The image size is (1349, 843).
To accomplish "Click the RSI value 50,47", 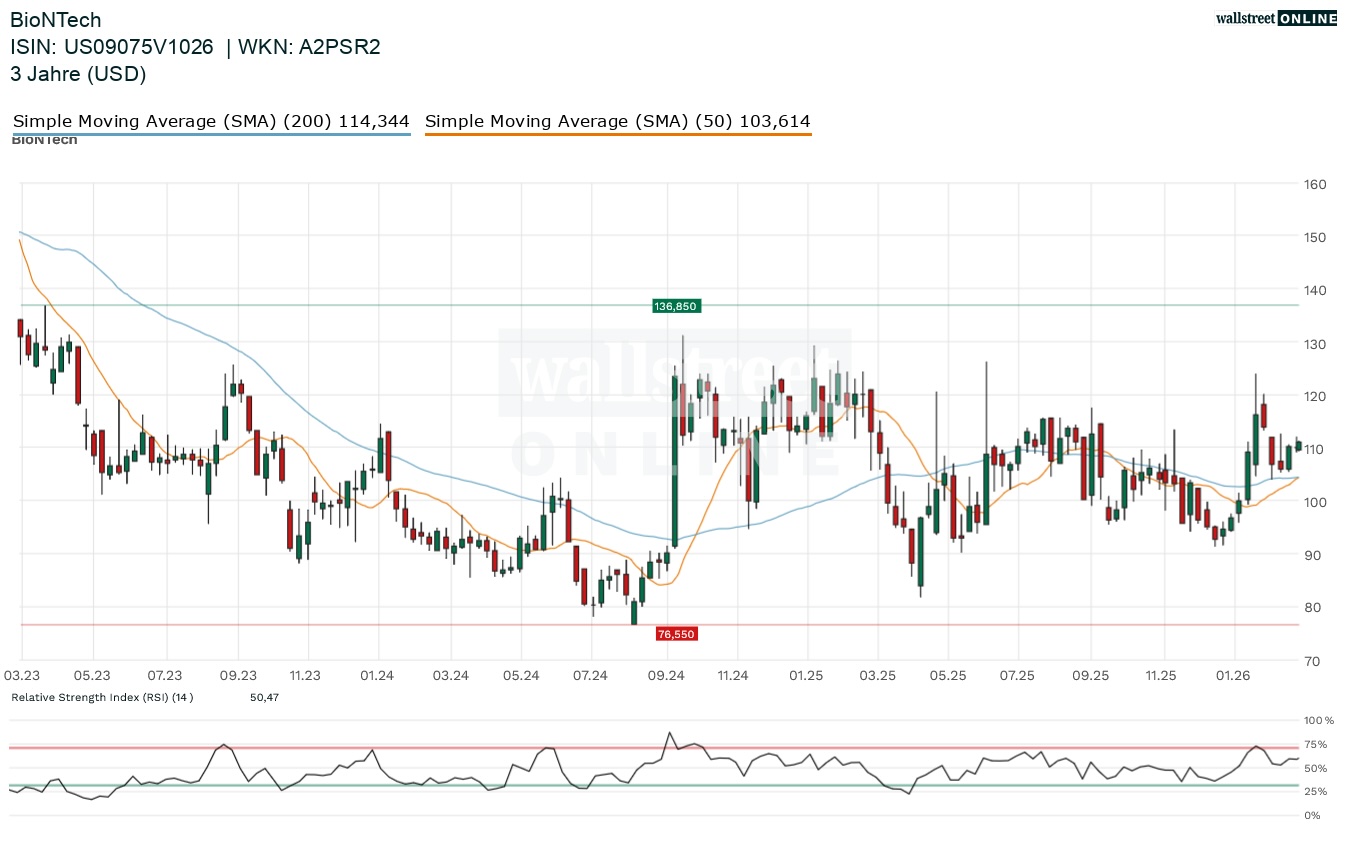I will (264, 697).
